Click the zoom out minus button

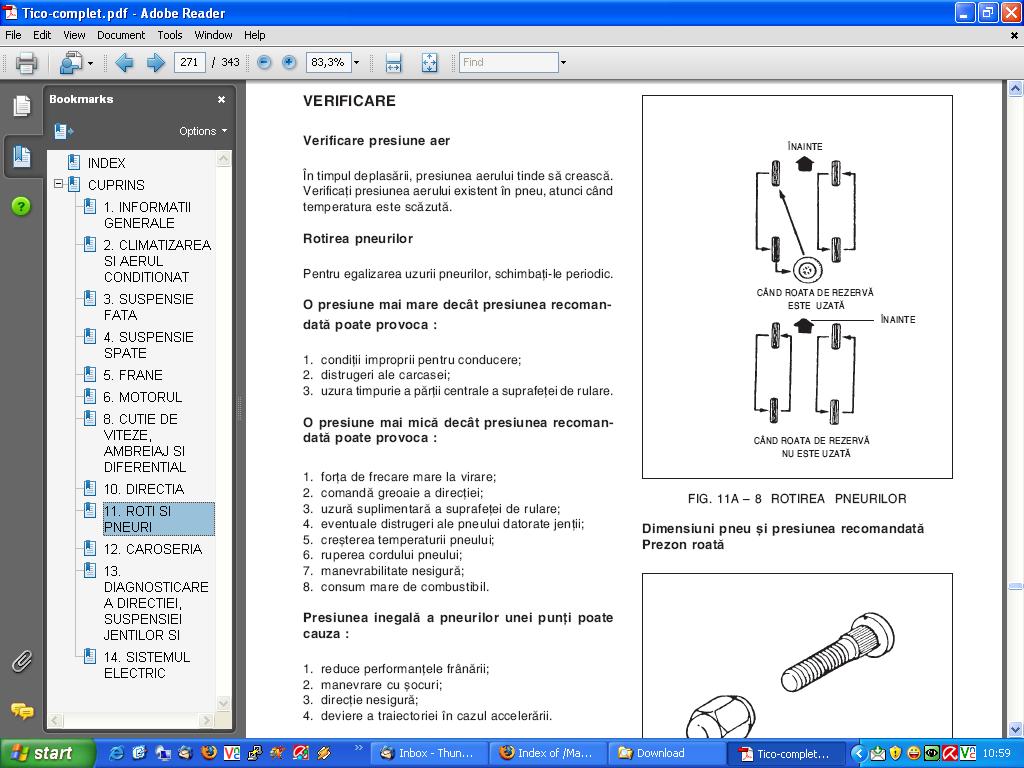pos(264,63)
